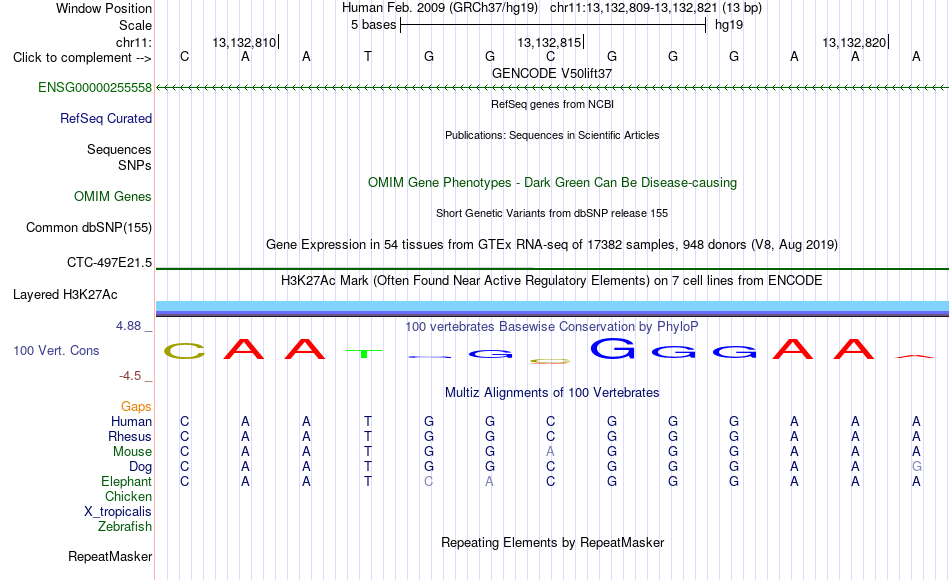This screenshot has width=950, height=580.
Task: Click the GTEx Gene Expression track title
Action: click(x=552, y=245)
